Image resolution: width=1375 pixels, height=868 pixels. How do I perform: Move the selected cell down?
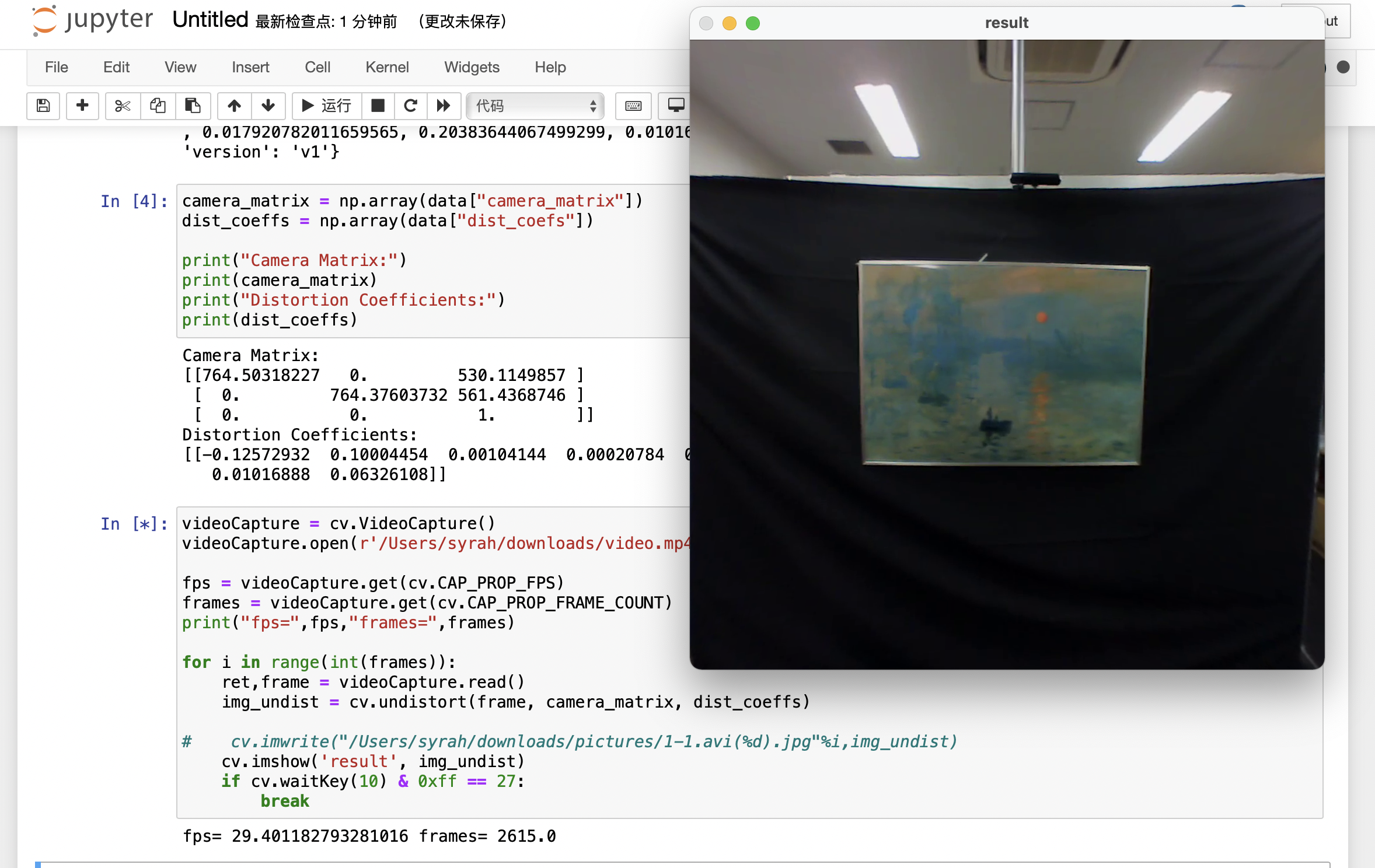pyautogui.click(x=268, y=106)
